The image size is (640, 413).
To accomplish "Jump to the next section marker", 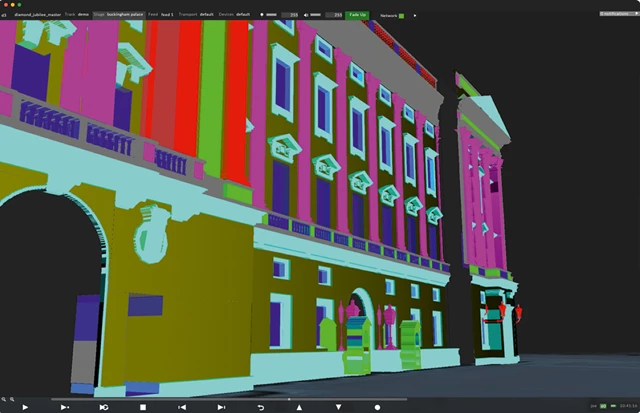I will click(221, 407).
